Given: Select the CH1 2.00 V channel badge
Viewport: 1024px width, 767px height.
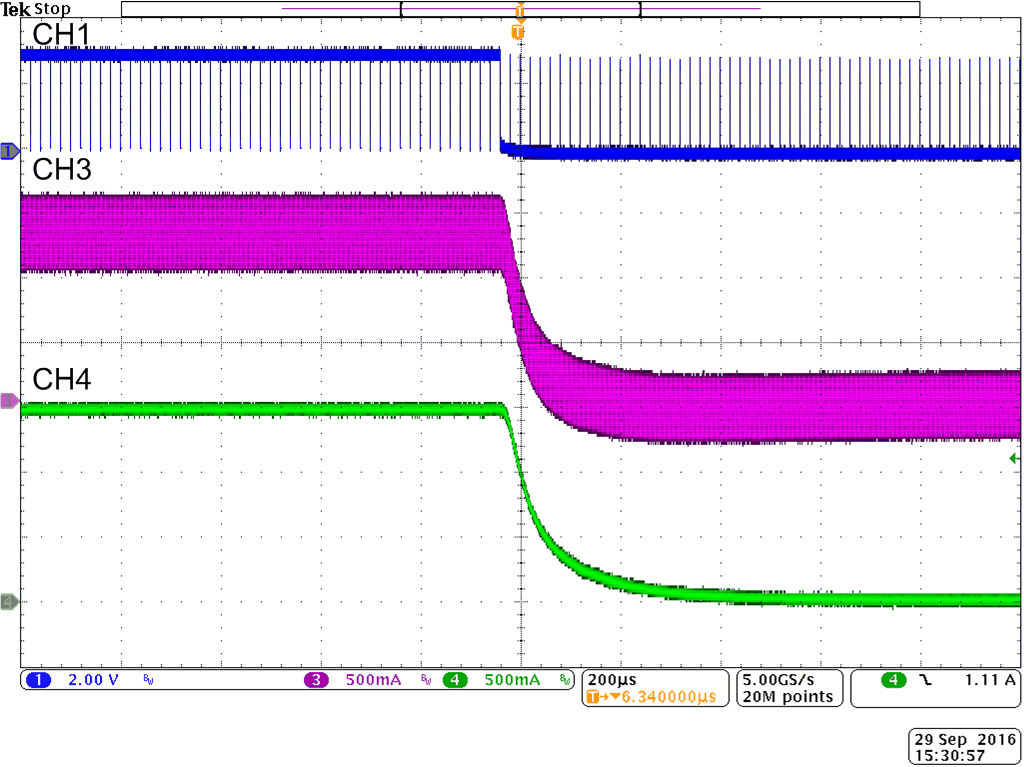Looking at the screenshot, I should point(38,679).
